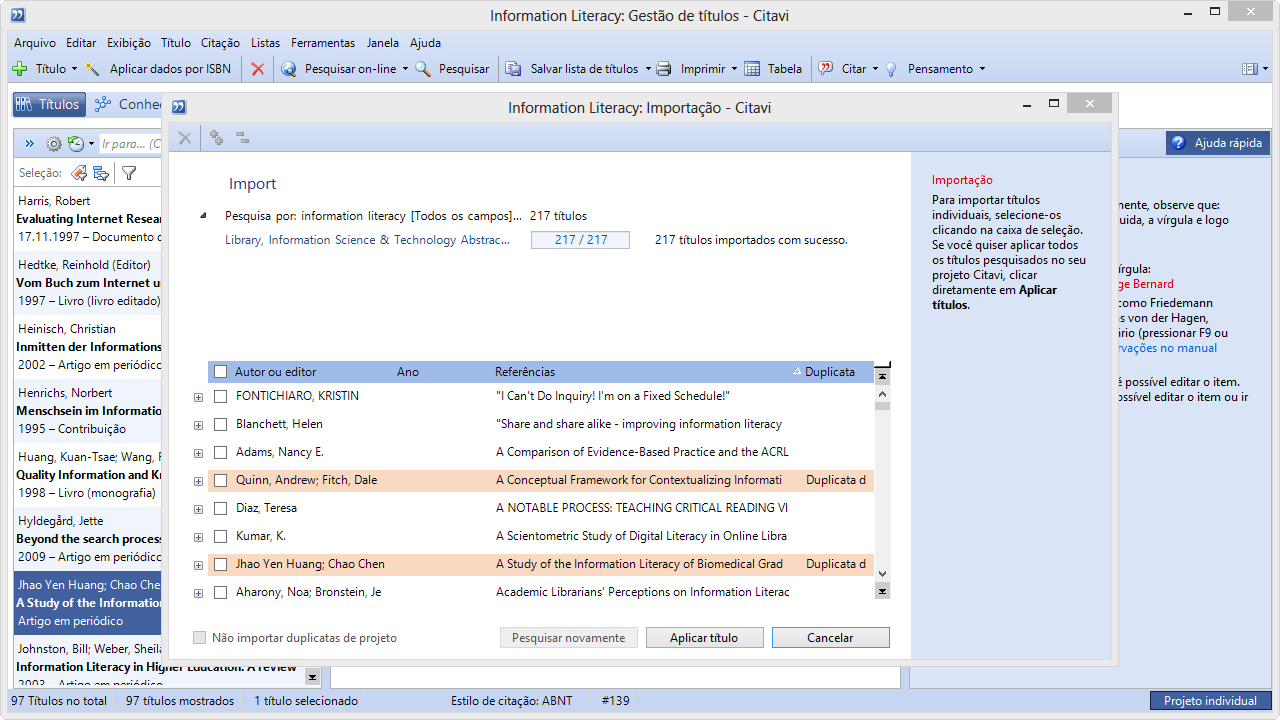The width and height of the screenshot is (1280, 720).
Task: Click the Aplicar dados por ISBN wand icon
Action: (93, 69)
